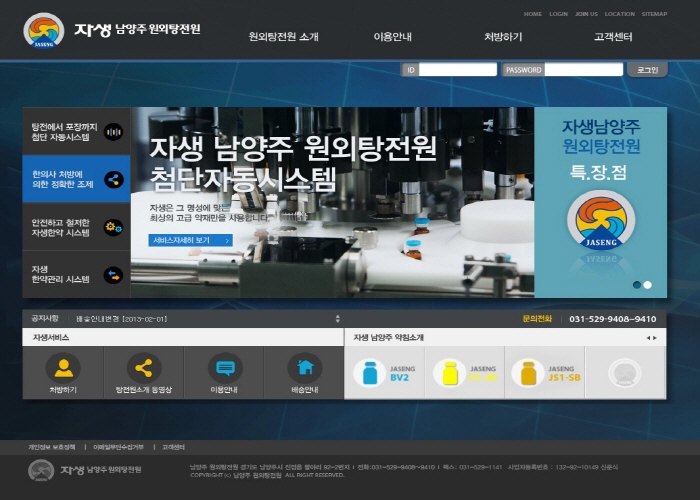This screenshot has width=700, height=500.
Task: Open the 원외탕전원 소개 menu
Action: [283, 37]
